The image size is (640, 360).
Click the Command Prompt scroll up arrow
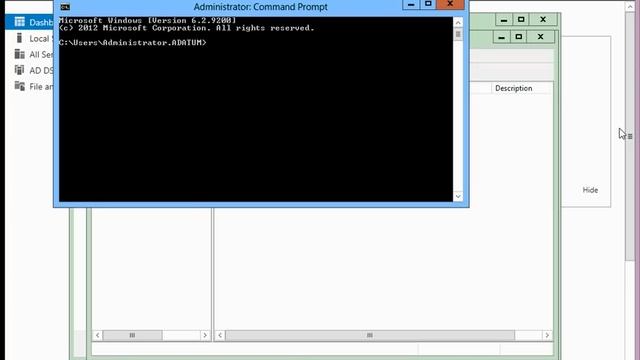pos(458,22)
